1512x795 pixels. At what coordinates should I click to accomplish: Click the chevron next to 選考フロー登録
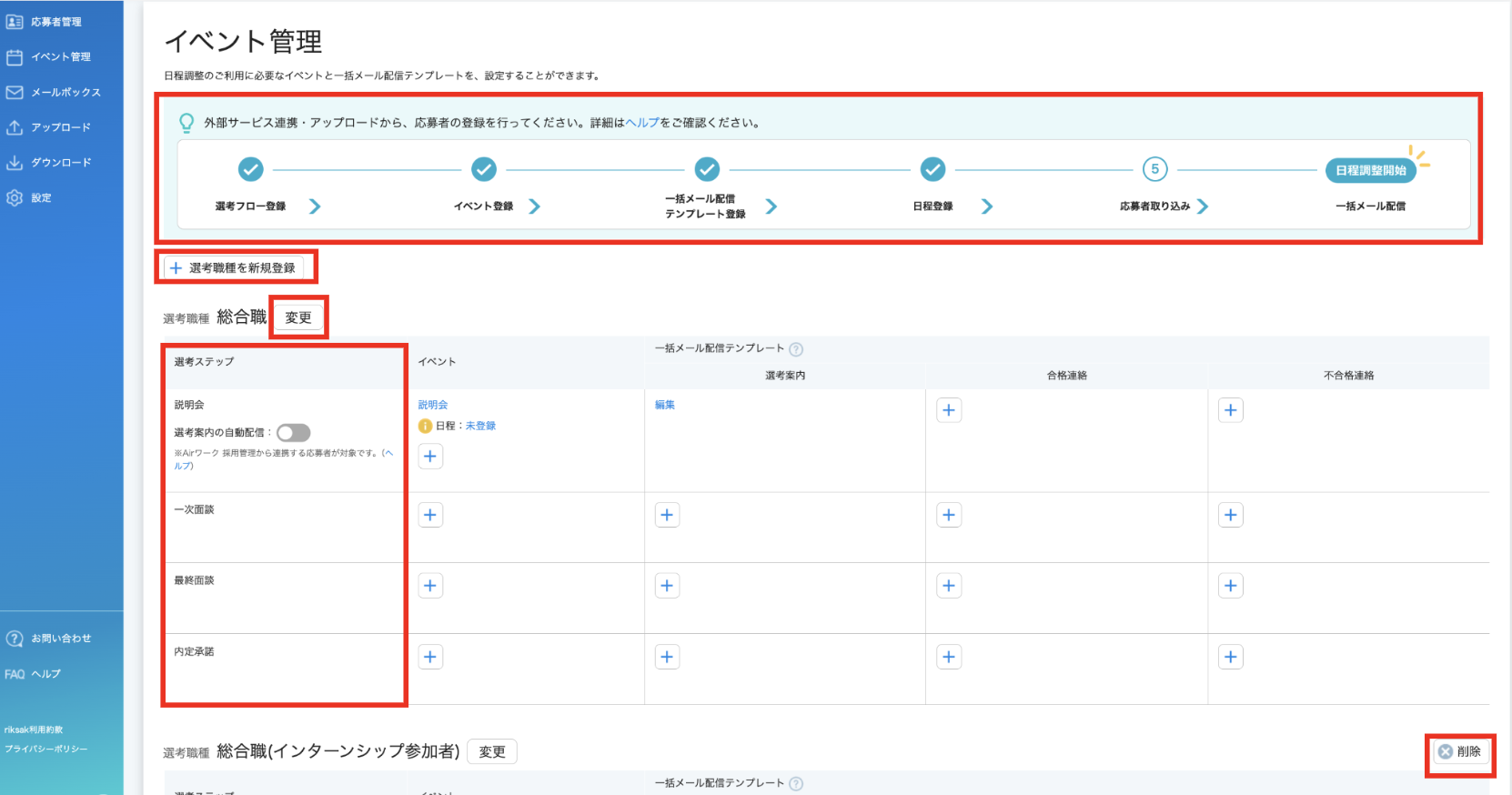coord(315,206)
